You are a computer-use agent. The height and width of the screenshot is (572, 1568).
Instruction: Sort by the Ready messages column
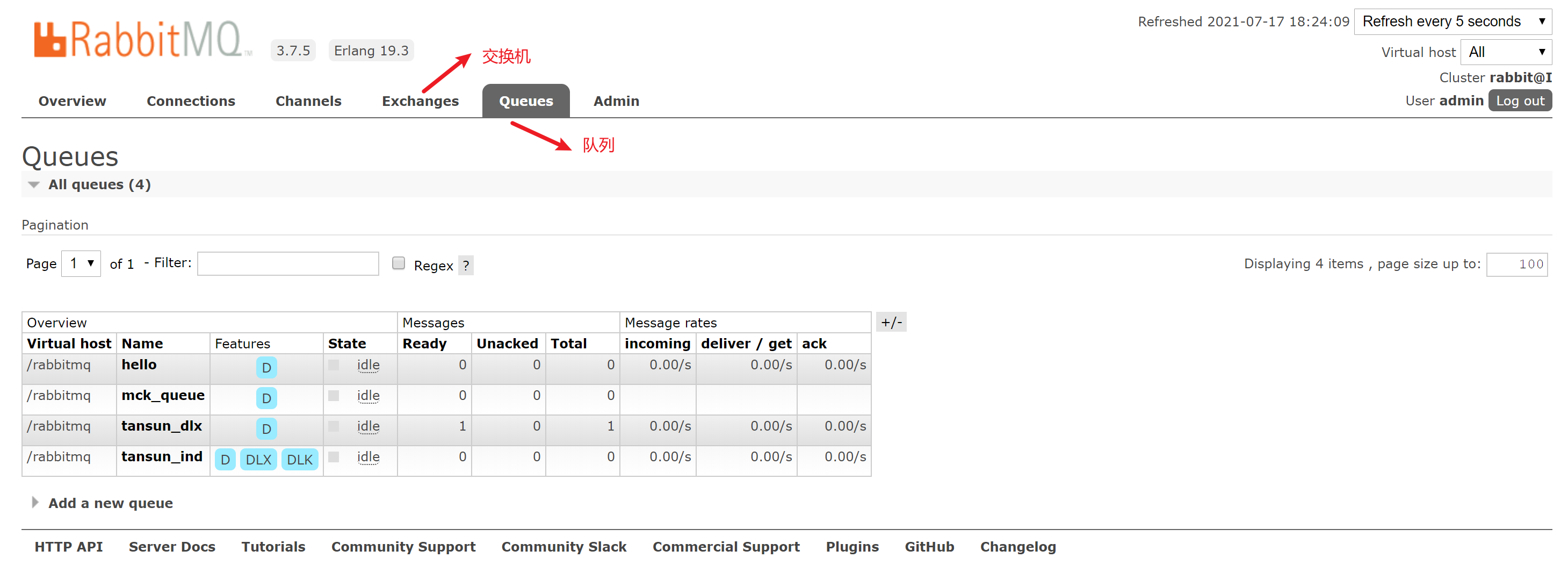point(424,343)
